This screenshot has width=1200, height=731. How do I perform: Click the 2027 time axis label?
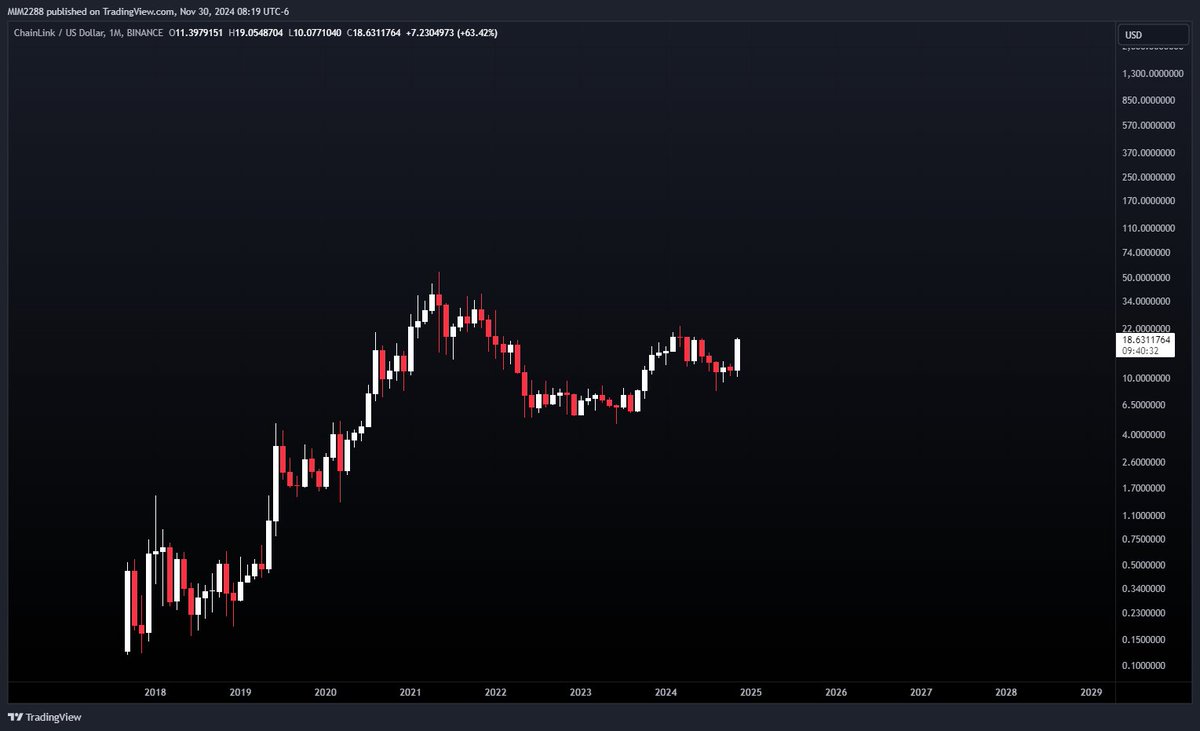click(922, 692)
